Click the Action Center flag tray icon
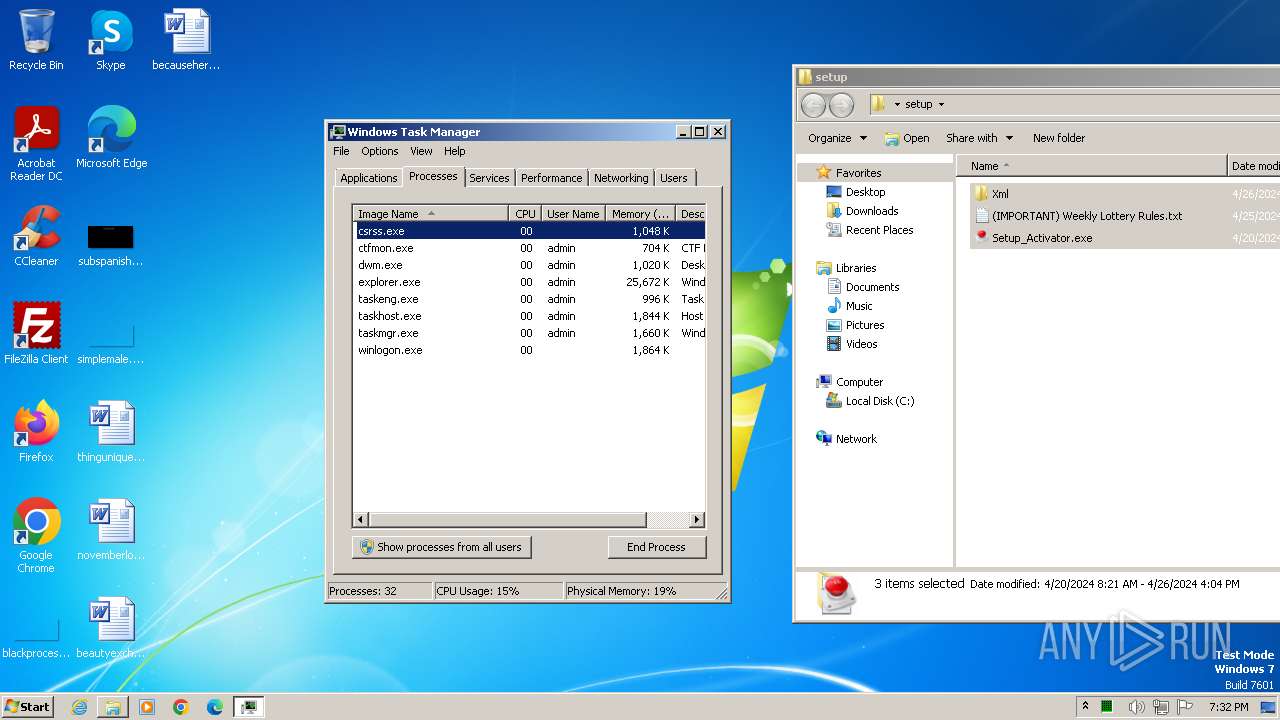The height and width of the screenshot is (720, 1280). pos(1185,707)
